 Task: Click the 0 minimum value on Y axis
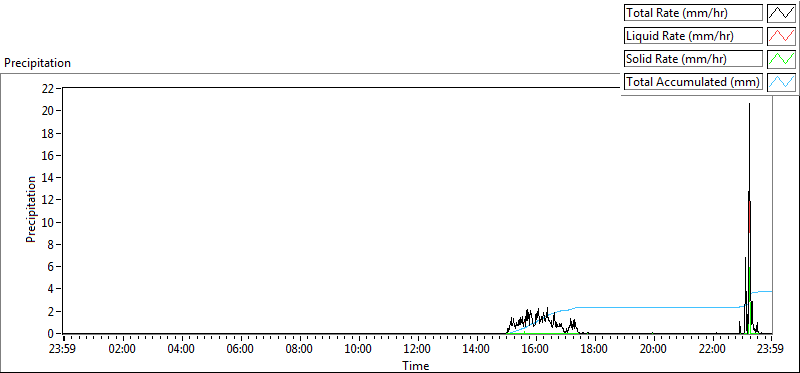[x=51, y=334]
